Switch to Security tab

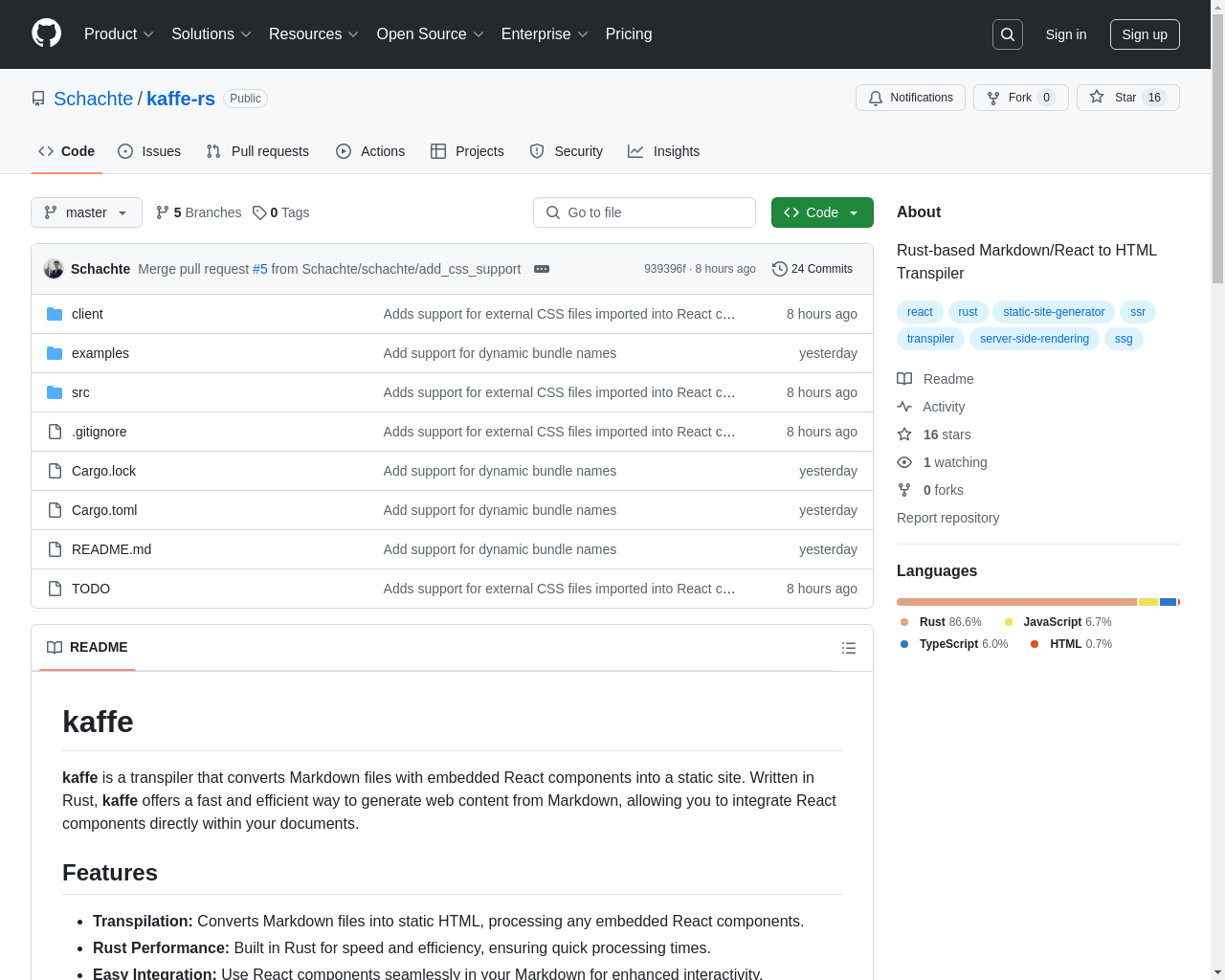pos(567,151)
